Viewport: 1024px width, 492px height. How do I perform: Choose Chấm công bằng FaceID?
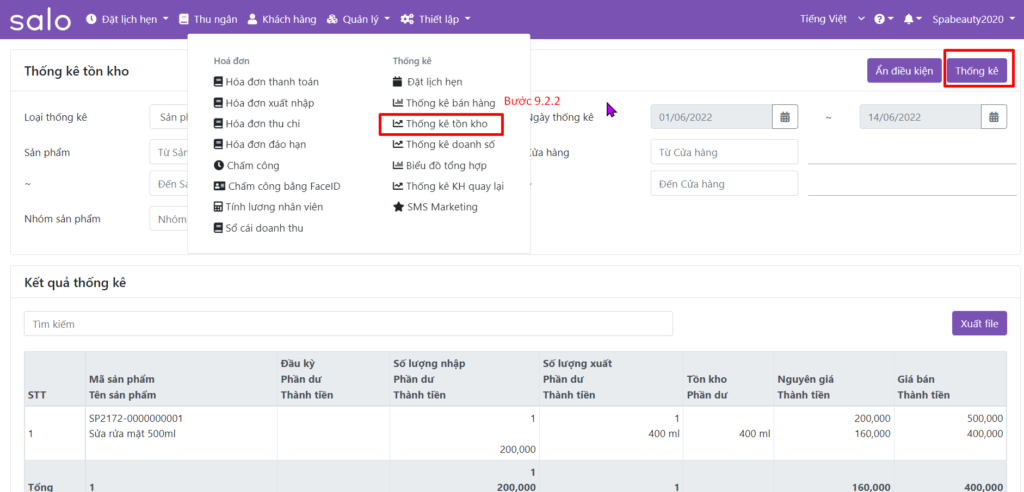pyautogui.click(x=277, y=186)
